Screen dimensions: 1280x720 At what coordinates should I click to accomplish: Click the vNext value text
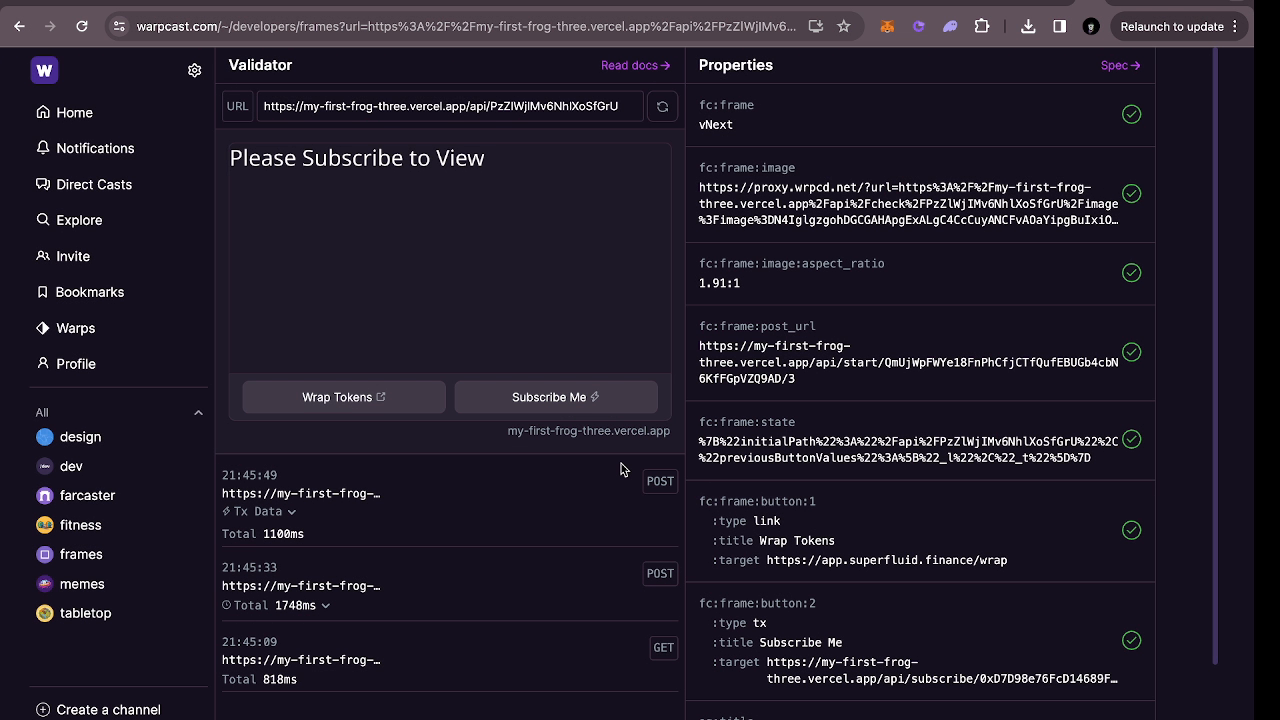coord(716,125)
